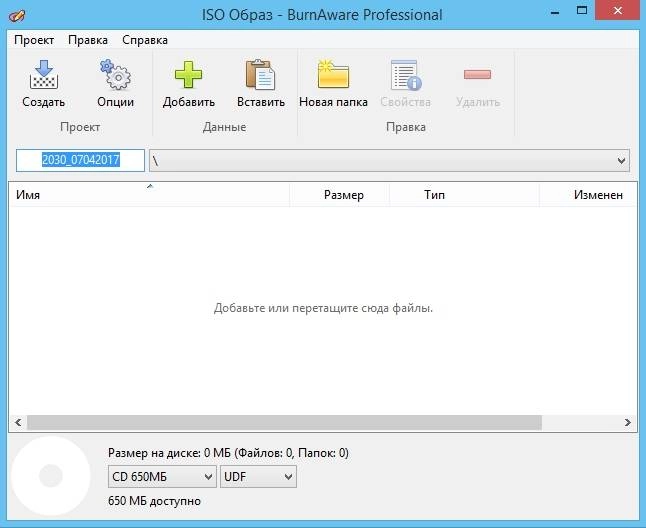Click the horizontal scrollbar right arrow
This screenshot has width=646, height=528.
(x=627, y=423)
